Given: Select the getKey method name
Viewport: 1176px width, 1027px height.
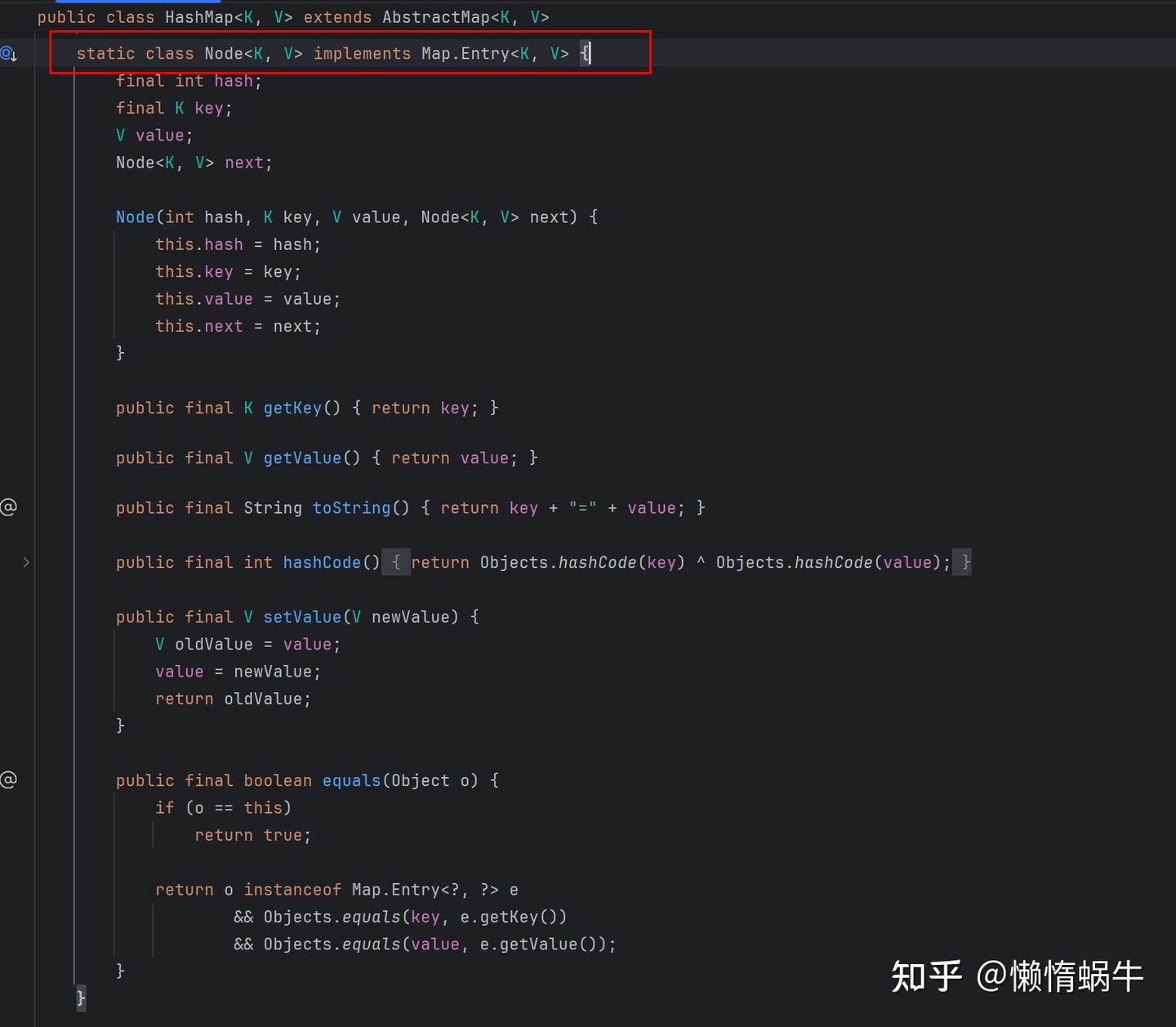Looking at the screenshot, I should tap(292, 407).
